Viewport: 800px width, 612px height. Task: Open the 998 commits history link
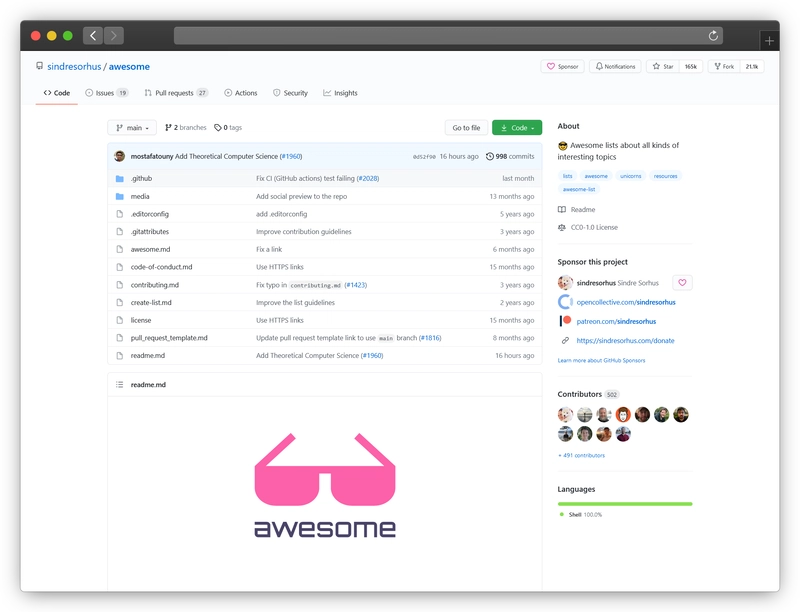510,156
